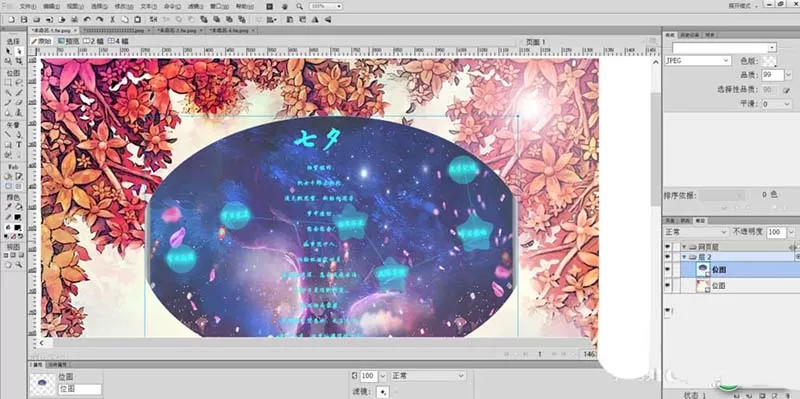Image resolution: width=800 pixels, height=399 pixels.
Task: Select the Eyedropper tool in colors section
Action: point(9,207)
